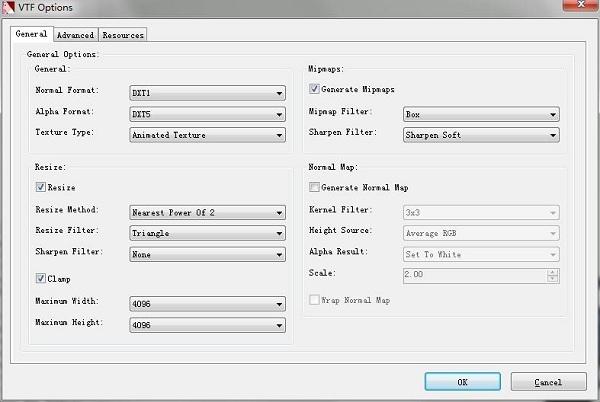The image size is (600, 402).
Task: Open the Maximum Height dropdown
Action: click(x=207, y=325)
